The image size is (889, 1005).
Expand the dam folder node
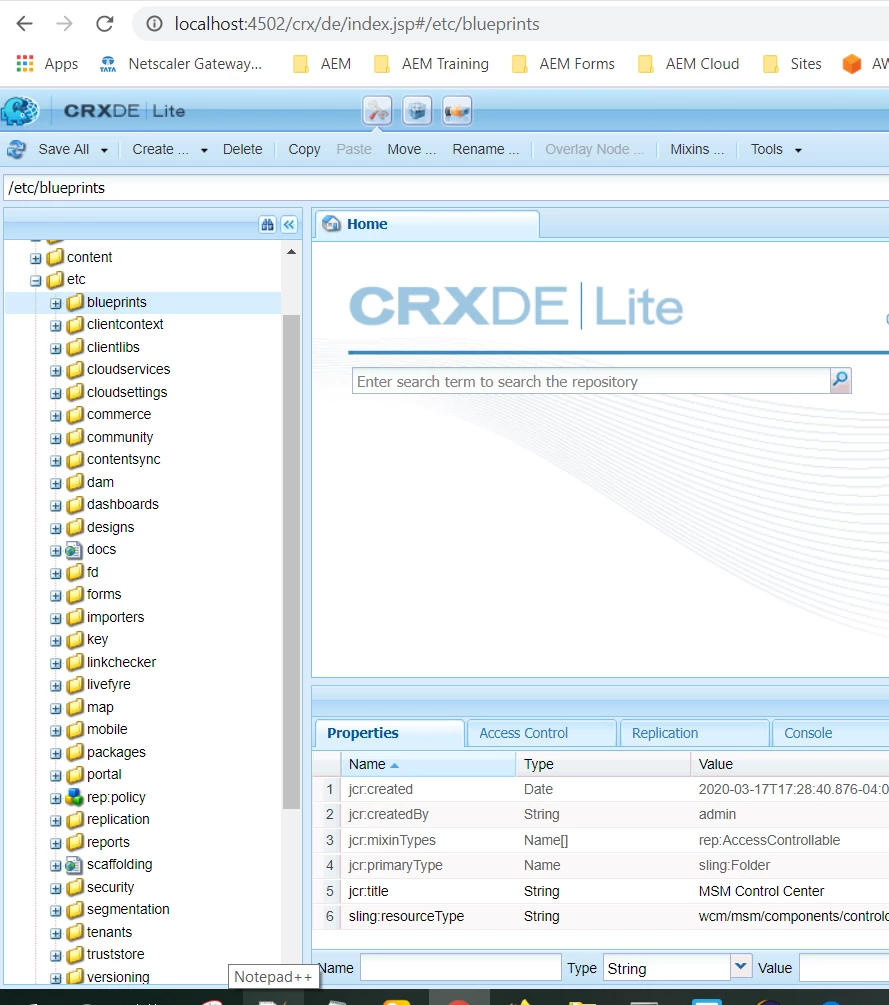point(56,483)
